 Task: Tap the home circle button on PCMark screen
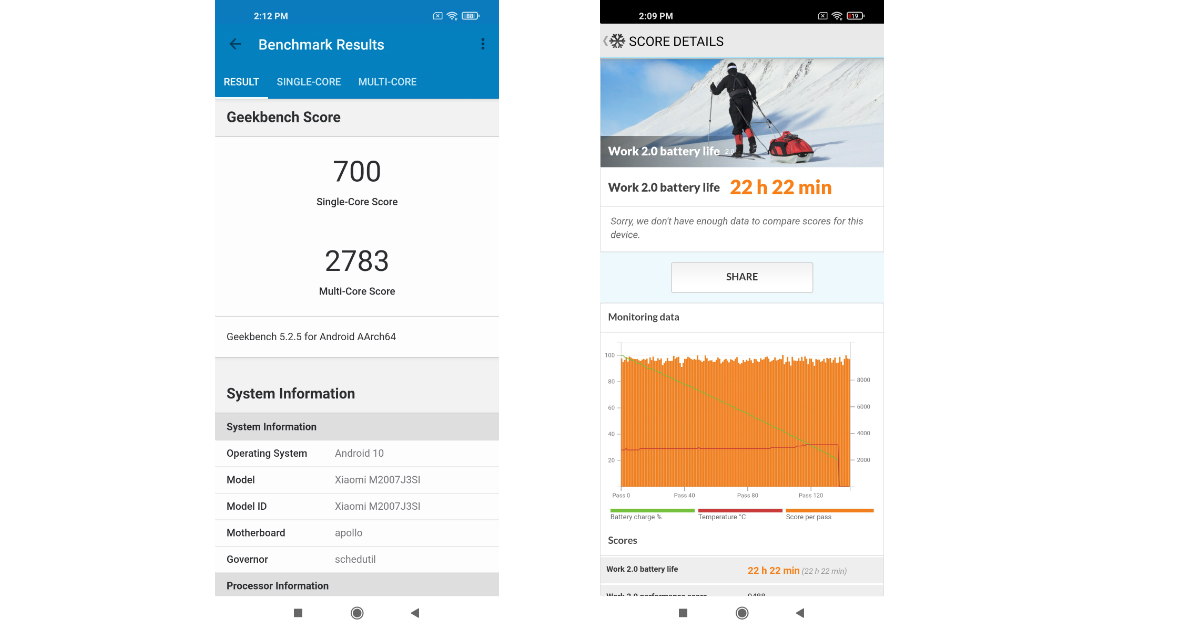(742, 613)
